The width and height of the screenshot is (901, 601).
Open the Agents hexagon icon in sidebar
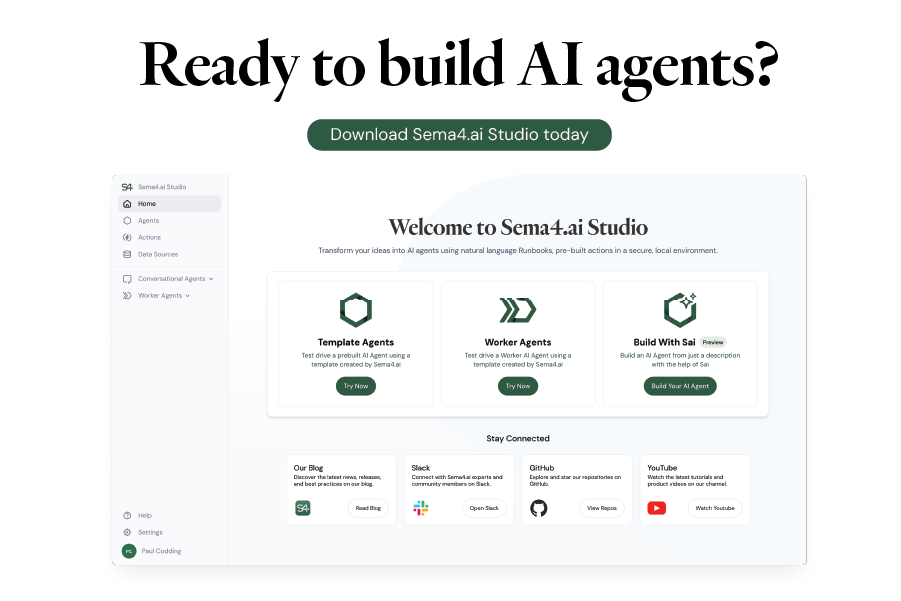pos(127,221)
